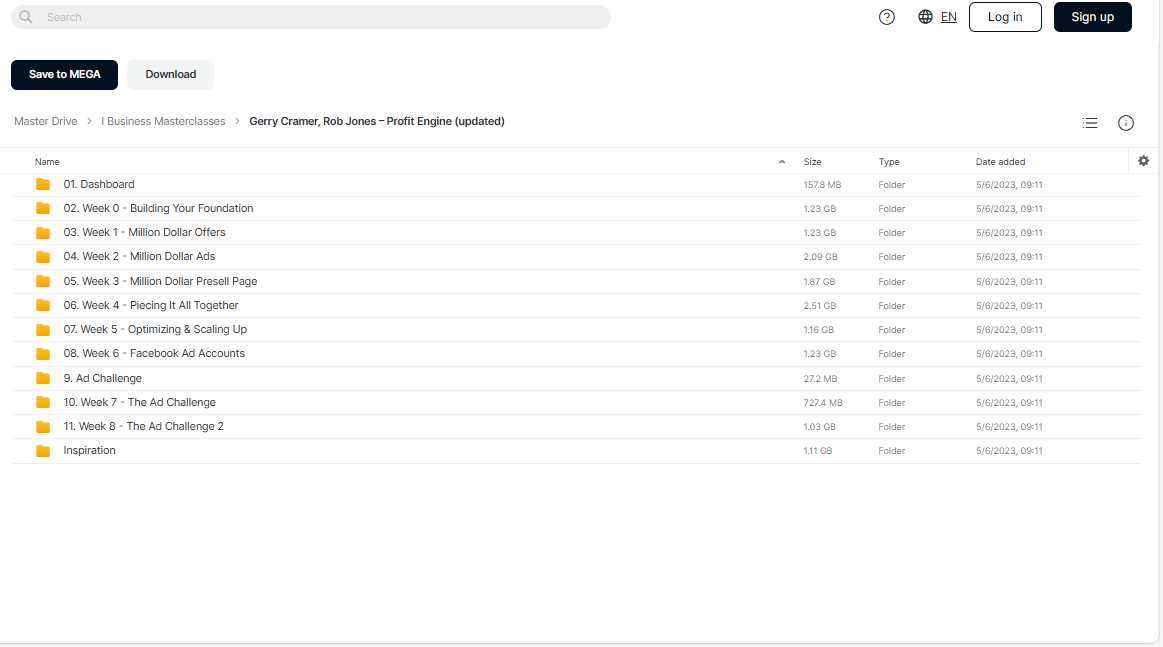Go to Master Drive breadcrumb
Image resolution: width=1163 pixels, height=647 pixels.
click(45, 121)
